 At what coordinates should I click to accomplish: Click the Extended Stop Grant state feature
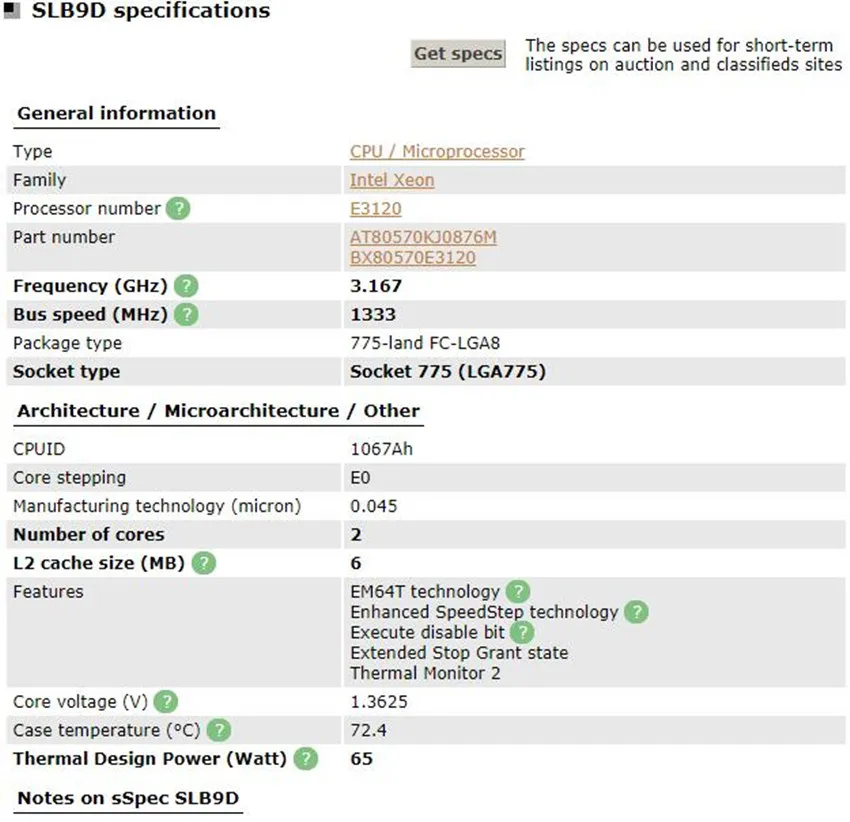[x=459, y=653]
